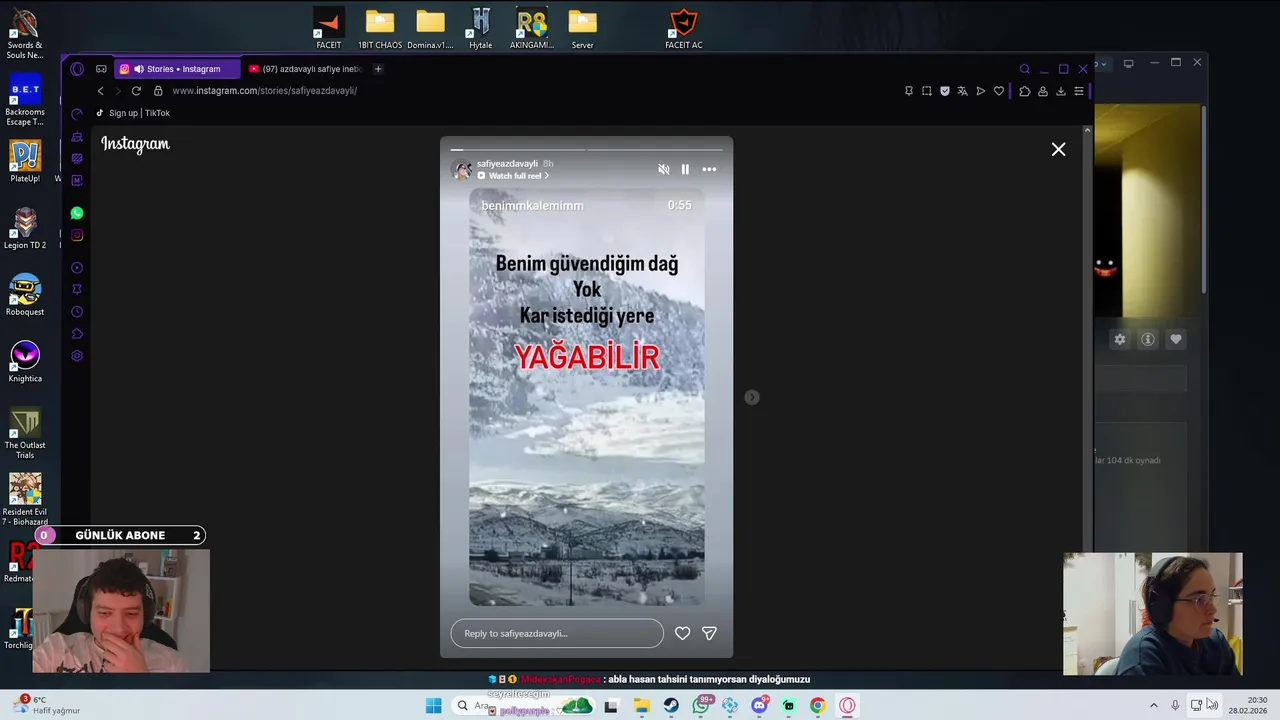1280x720 pixels.
Task: Close the Instagram story viewer
Action: (x=1058, y=149)
